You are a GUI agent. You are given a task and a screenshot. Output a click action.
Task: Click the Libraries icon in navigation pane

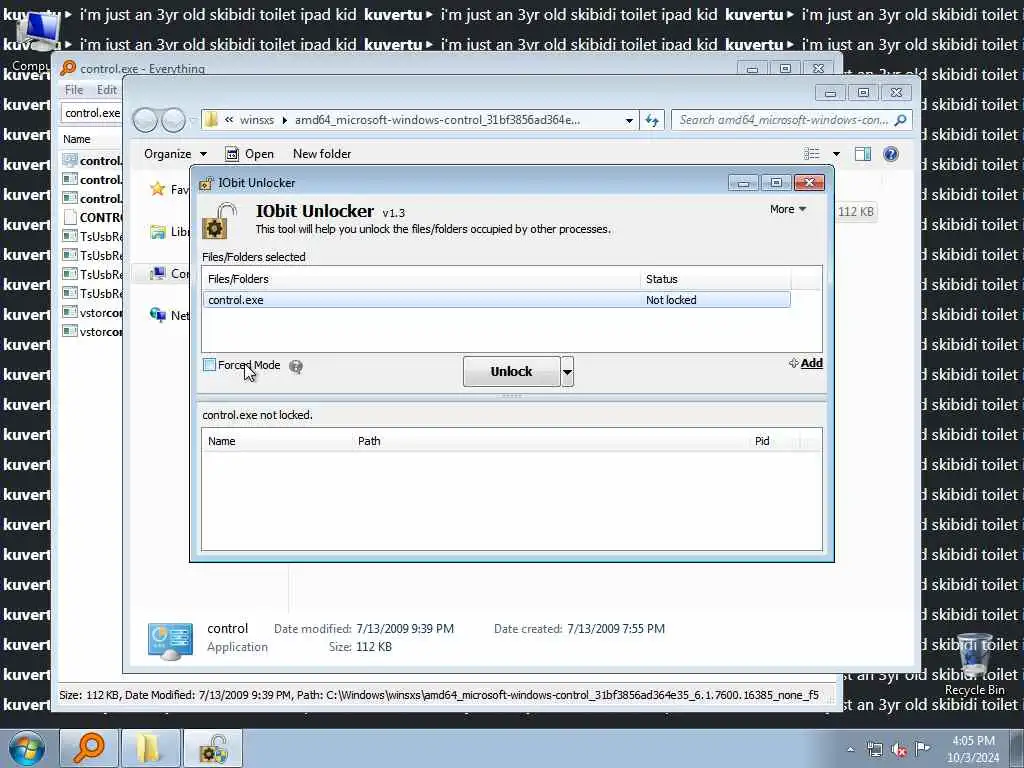point(157,232)
